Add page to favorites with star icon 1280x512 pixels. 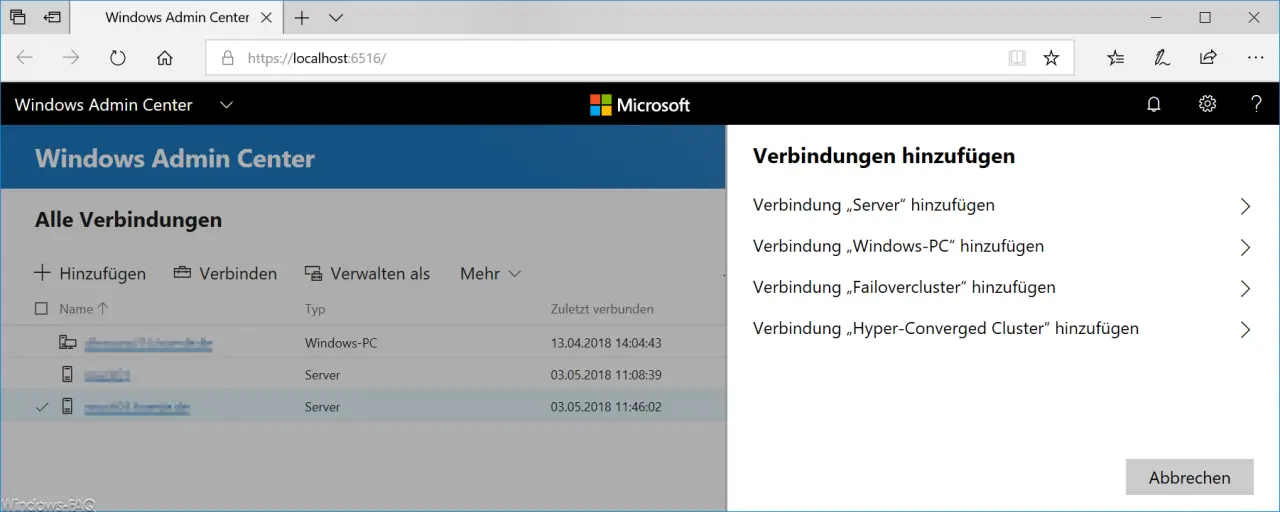coord(1051,58)
